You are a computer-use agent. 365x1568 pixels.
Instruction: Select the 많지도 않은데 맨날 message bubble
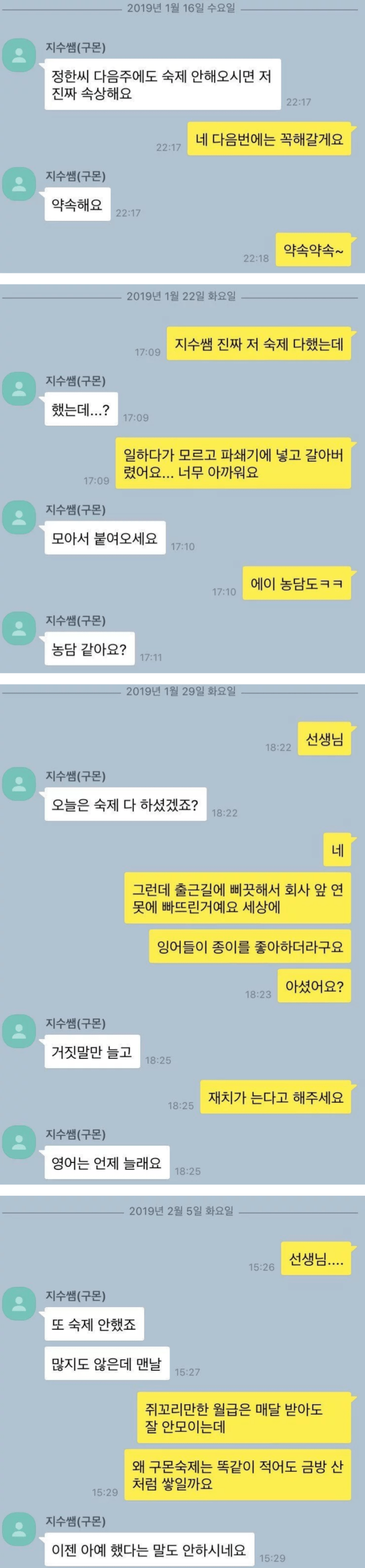(x=107, y=1364)
